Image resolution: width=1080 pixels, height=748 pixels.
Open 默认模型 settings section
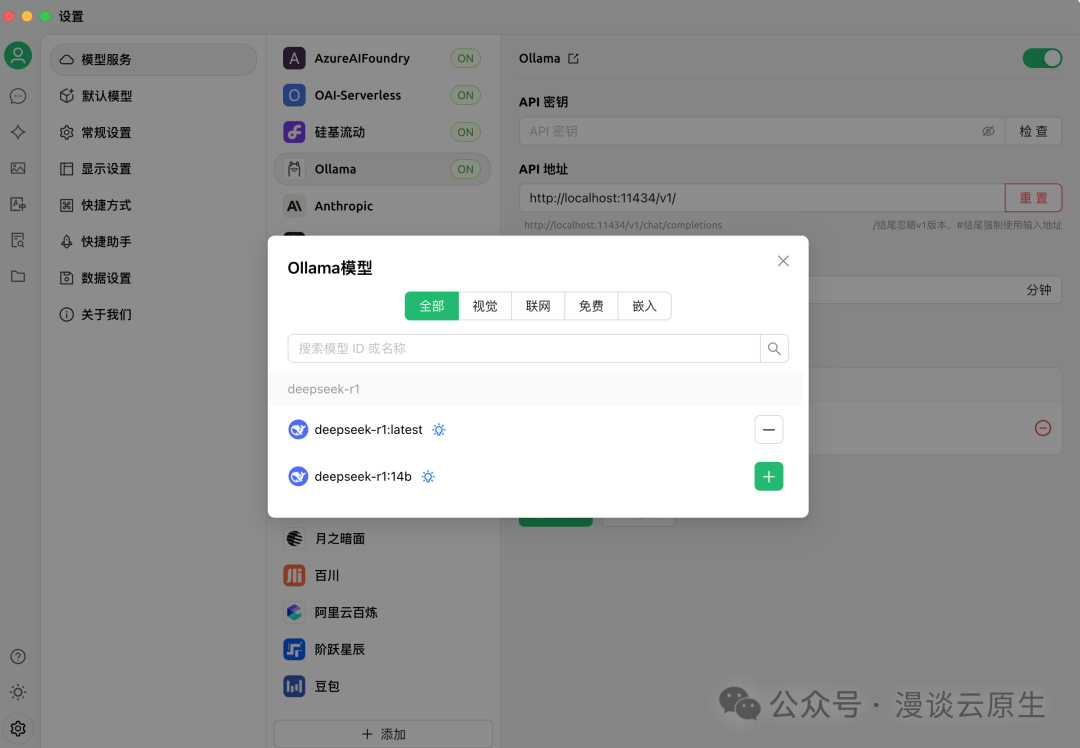click(154, 96)
